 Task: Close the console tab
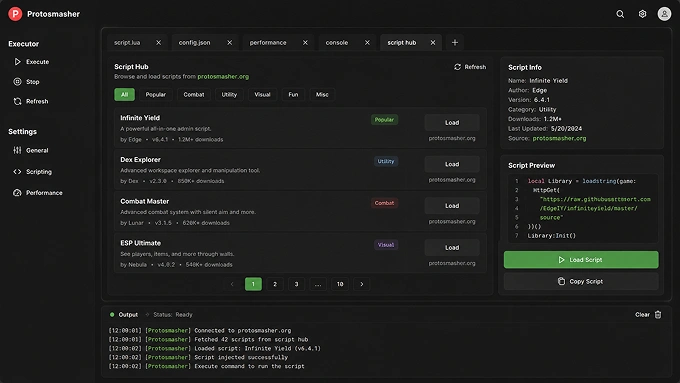[367, 43]
